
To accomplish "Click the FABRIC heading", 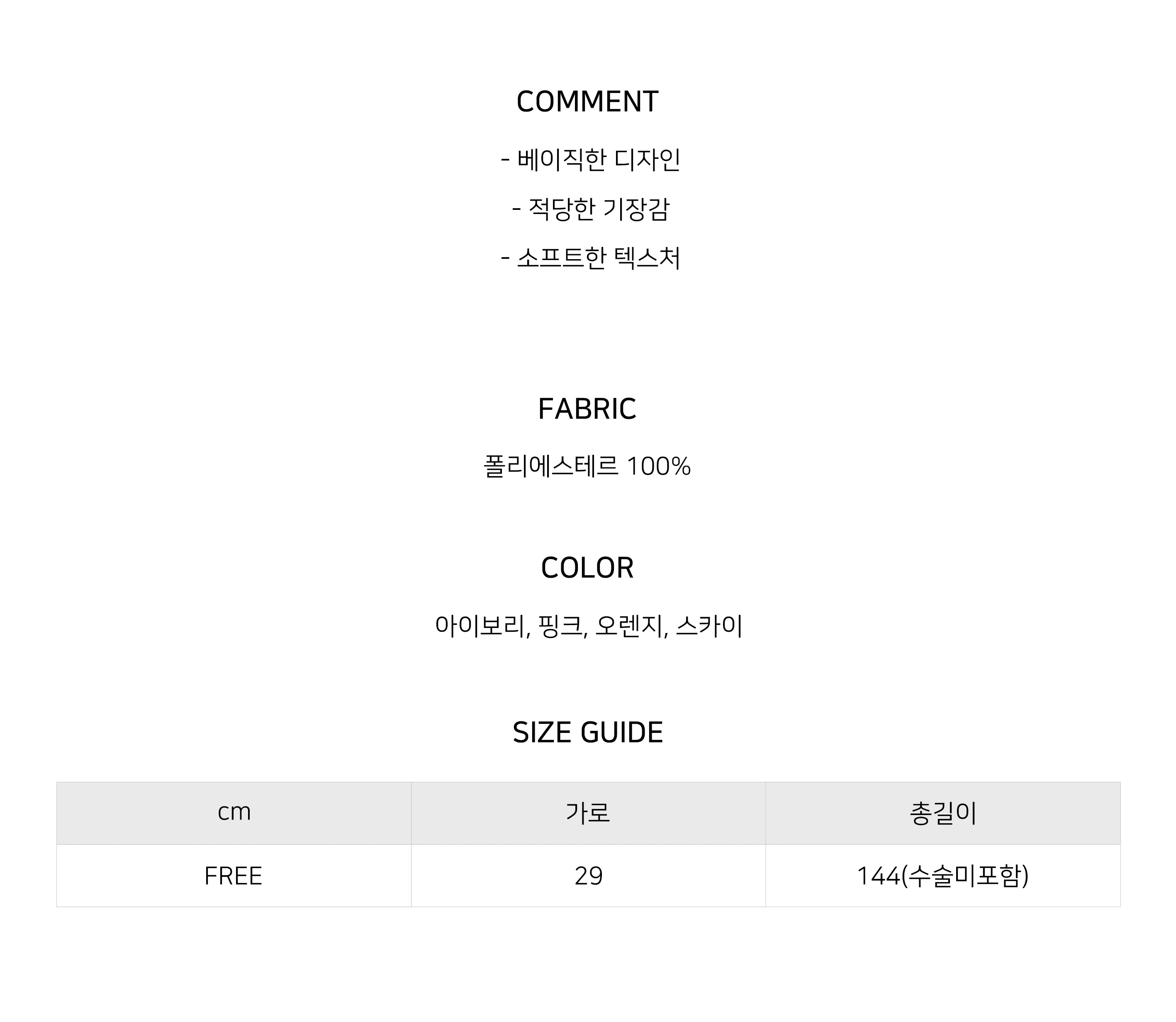I will coord(587,409).
